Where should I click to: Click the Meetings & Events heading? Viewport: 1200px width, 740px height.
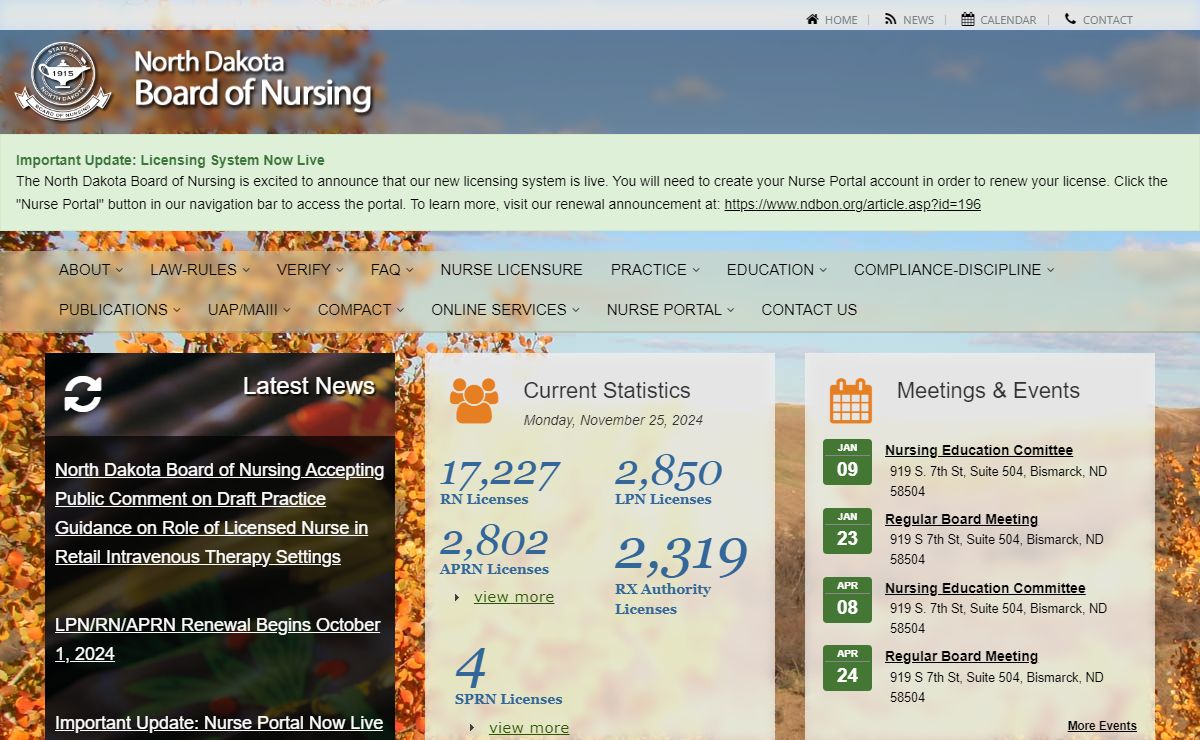[988, 391]
